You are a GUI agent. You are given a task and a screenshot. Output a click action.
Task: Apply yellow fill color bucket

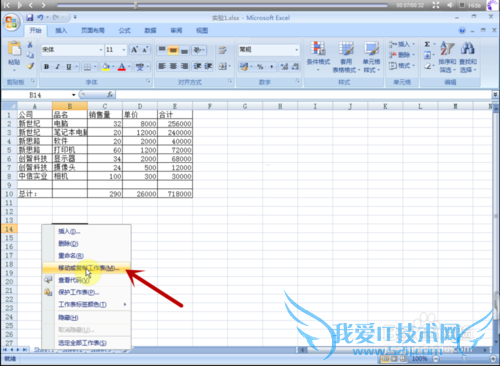pyautogui.click(x=106, y=67)
